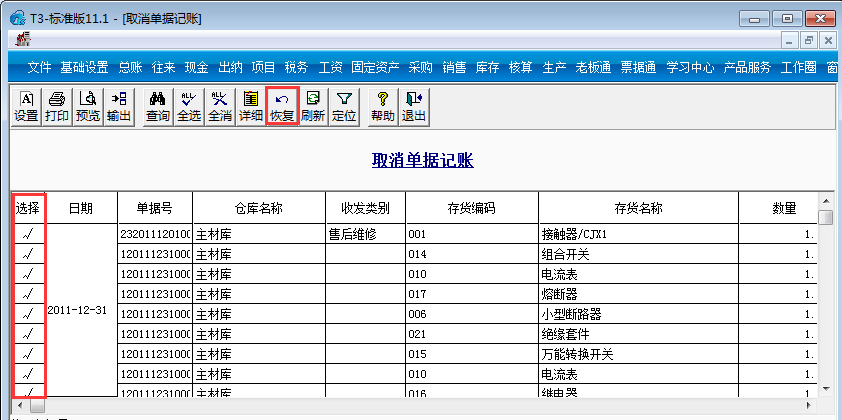Viewport: 842px width, 420px height.
Task: Open the 总账 menu
Action: click(130, 67)
